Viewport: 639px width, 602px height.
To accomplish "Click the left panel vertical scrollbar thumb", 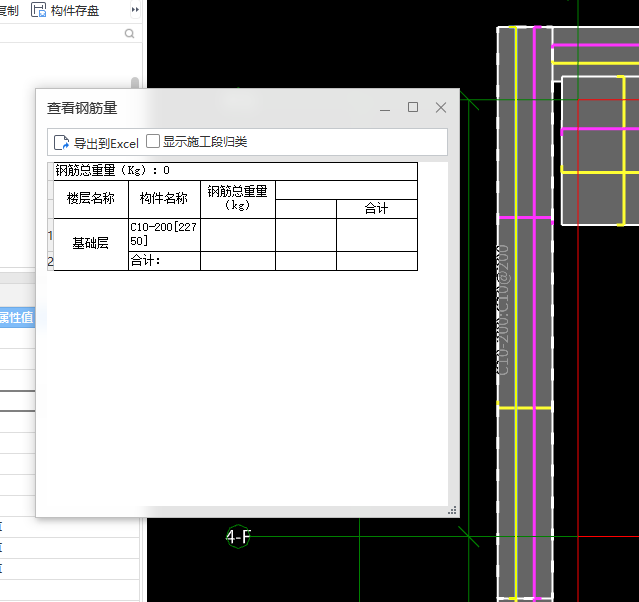I will point(135,83).
